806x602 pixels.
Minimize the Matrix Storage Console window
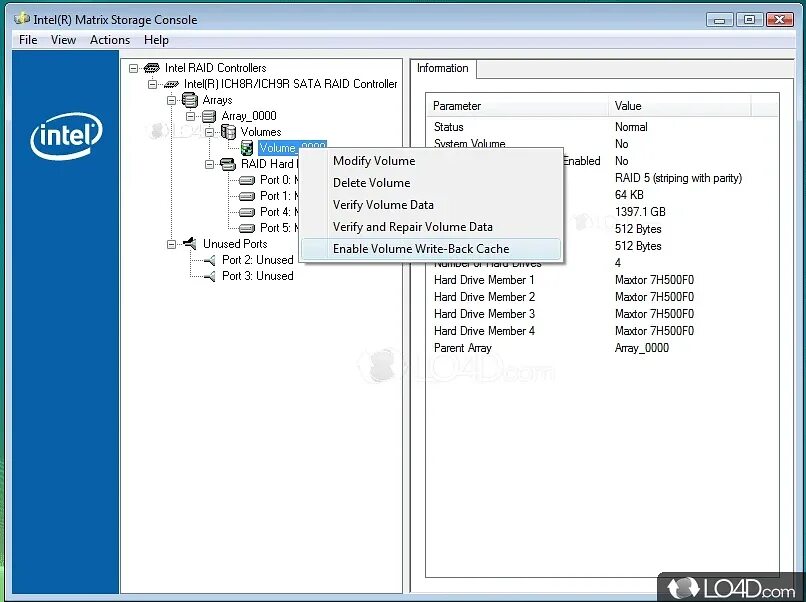tap(720, 20)
